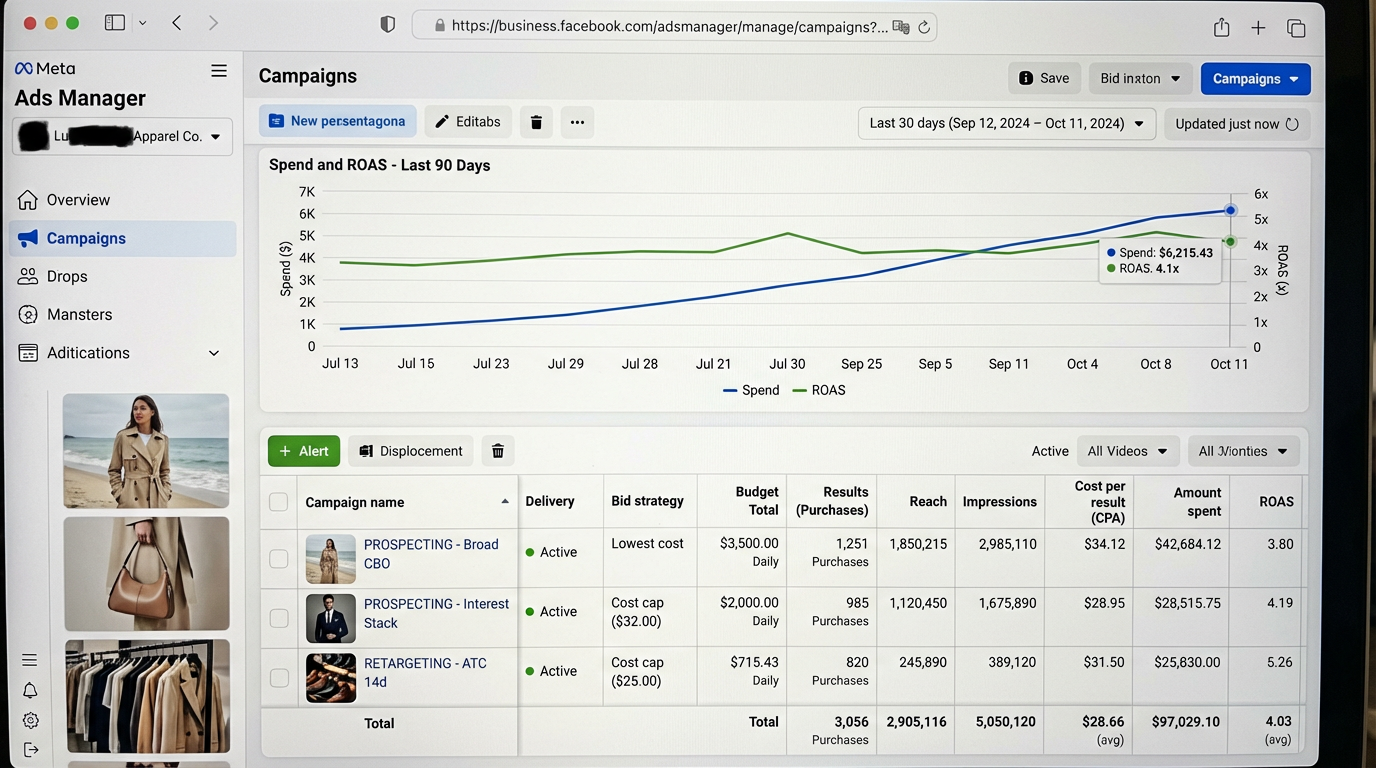Open the All Monties filter dropdown

(x=1243, y=451)
